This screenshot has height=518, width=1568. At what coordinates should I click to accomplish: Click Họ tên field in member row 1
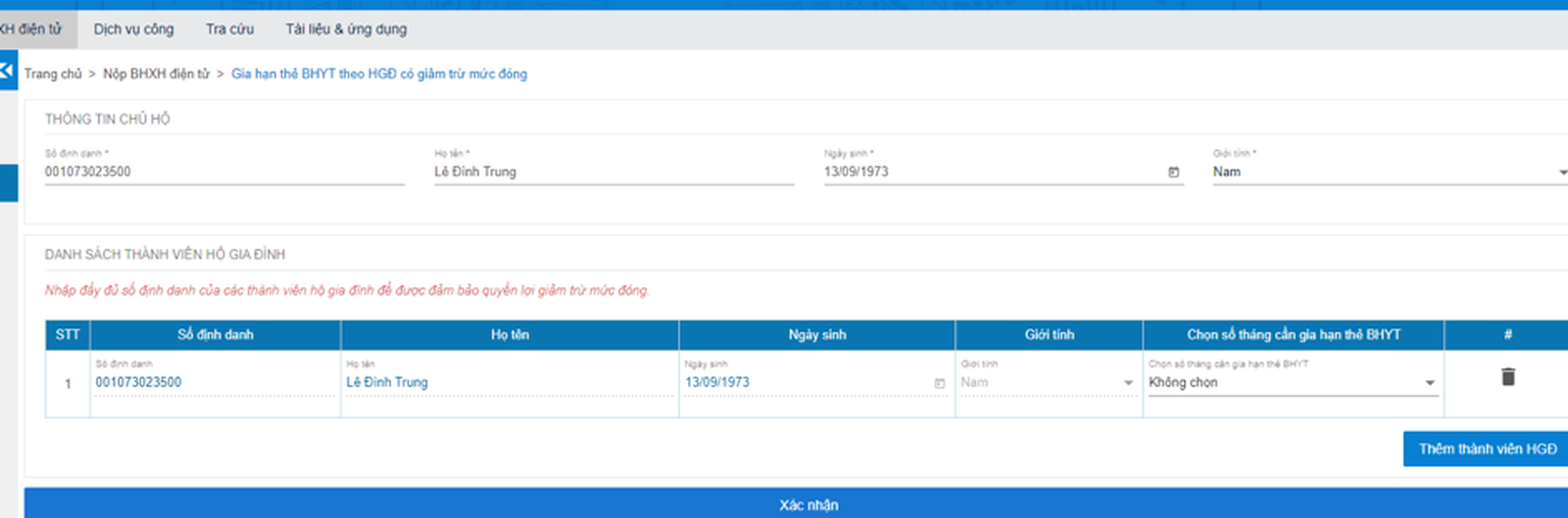point(508,383)
